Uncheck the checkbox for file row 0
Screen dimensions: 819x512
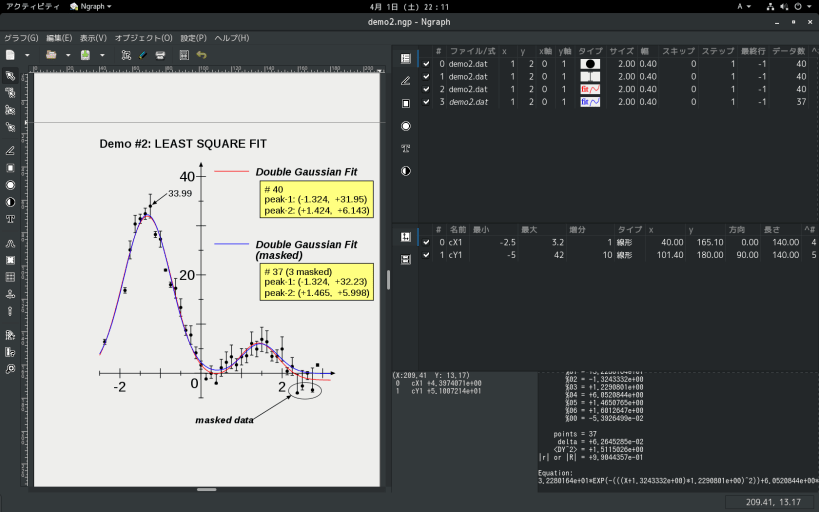click(426, 64)
